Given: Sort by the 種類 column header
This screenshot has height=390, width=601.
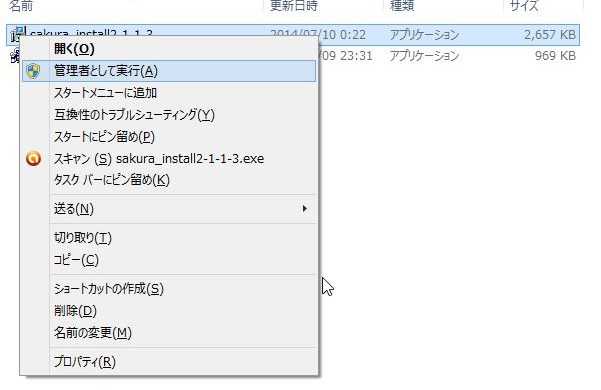Looking at the screenshot, I should [402, 5].
